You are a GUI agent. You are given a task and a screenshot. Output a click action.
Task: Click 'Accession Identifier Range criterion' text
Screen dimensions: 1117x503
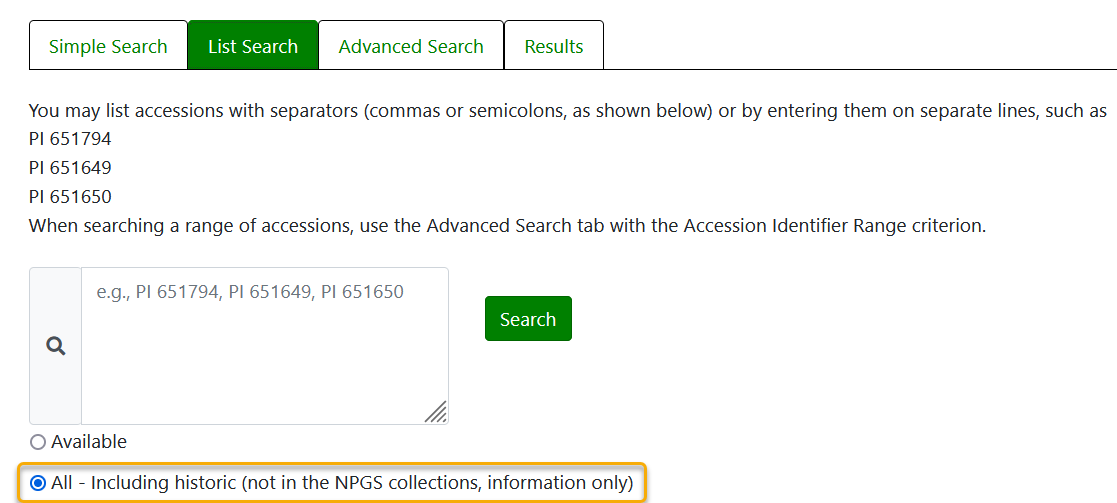(x=834, y=227)
